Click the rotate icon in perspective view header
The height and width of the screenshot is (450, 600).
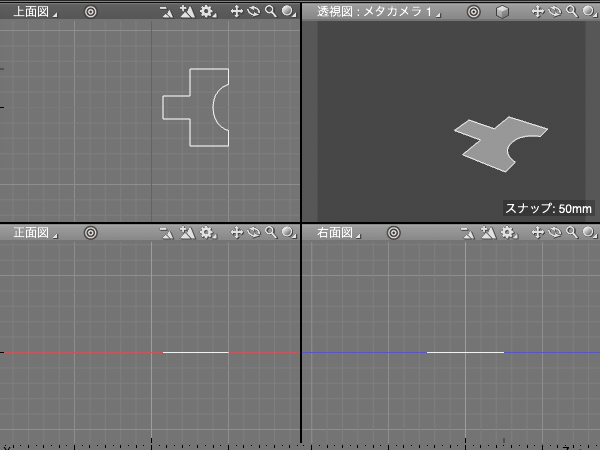[555, 12]
